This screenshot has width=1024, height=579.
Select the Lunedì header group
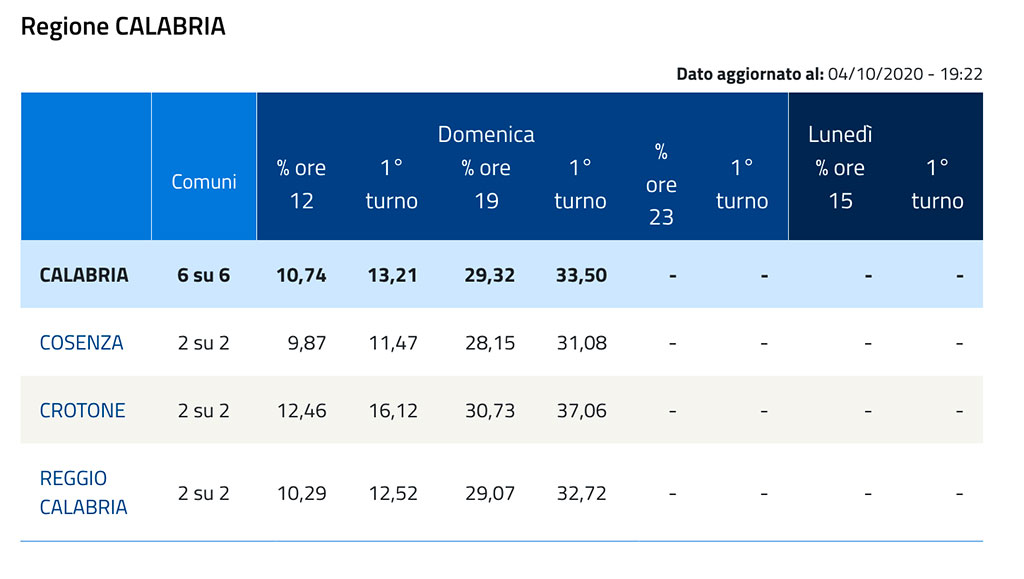point(840,134)
